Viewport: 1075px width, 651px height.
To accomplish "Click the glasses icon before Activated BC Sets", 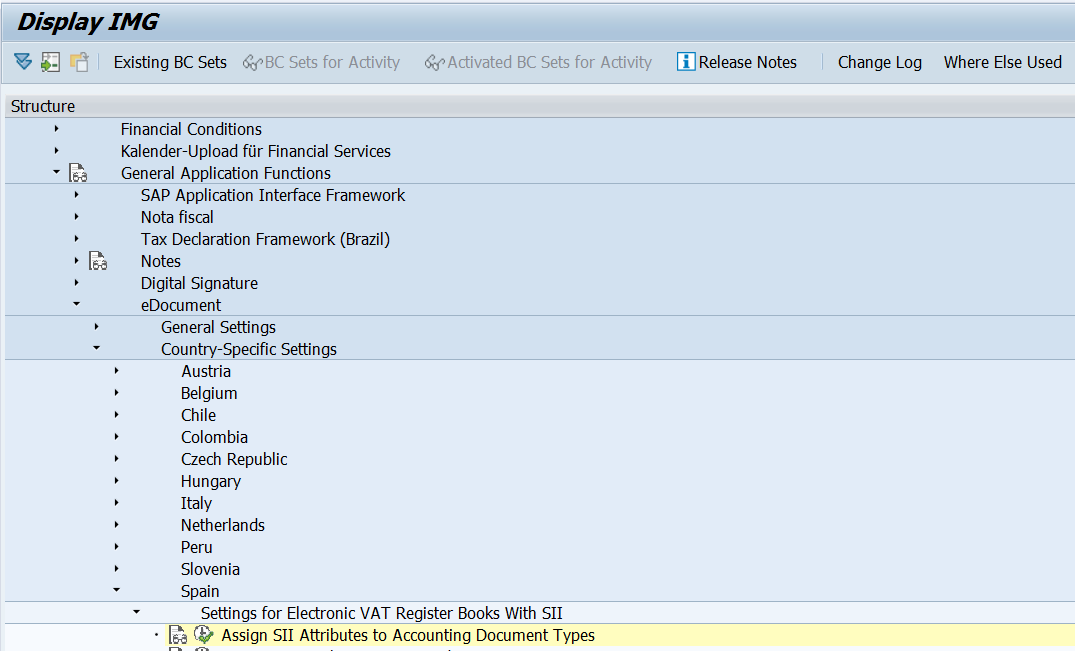I will 435,63.
